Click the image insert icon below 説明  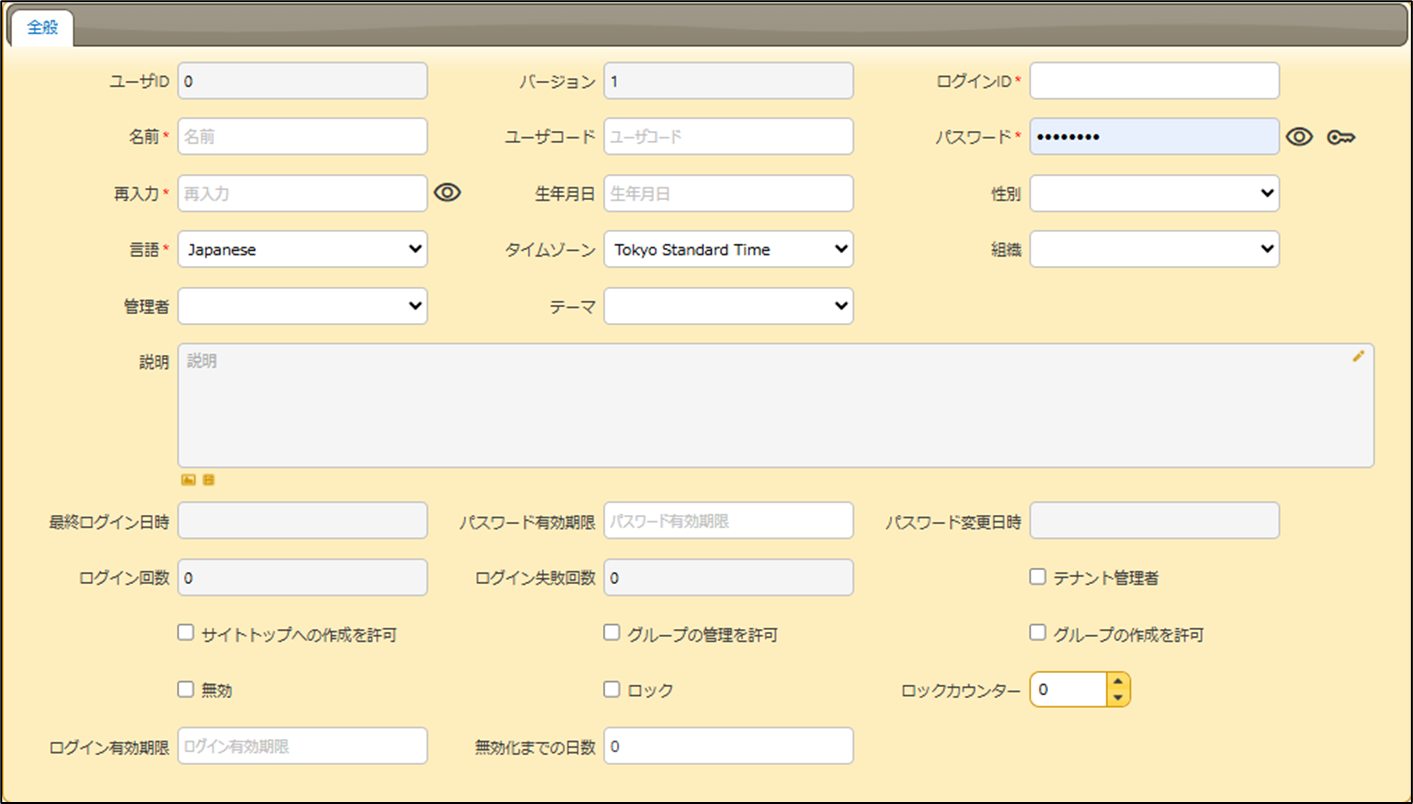[188, 480]
